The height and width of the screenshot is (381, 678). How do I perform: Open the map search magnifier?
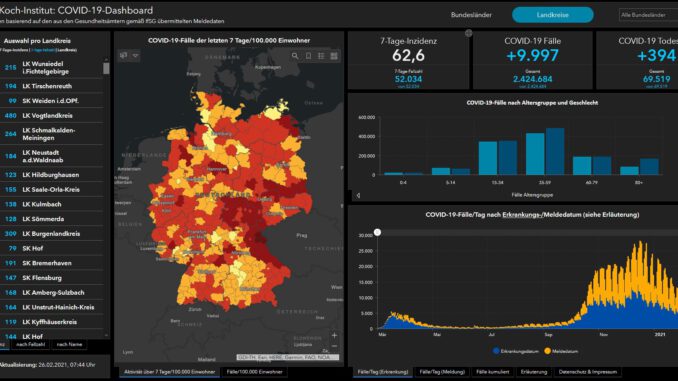(x=295, y=56)
